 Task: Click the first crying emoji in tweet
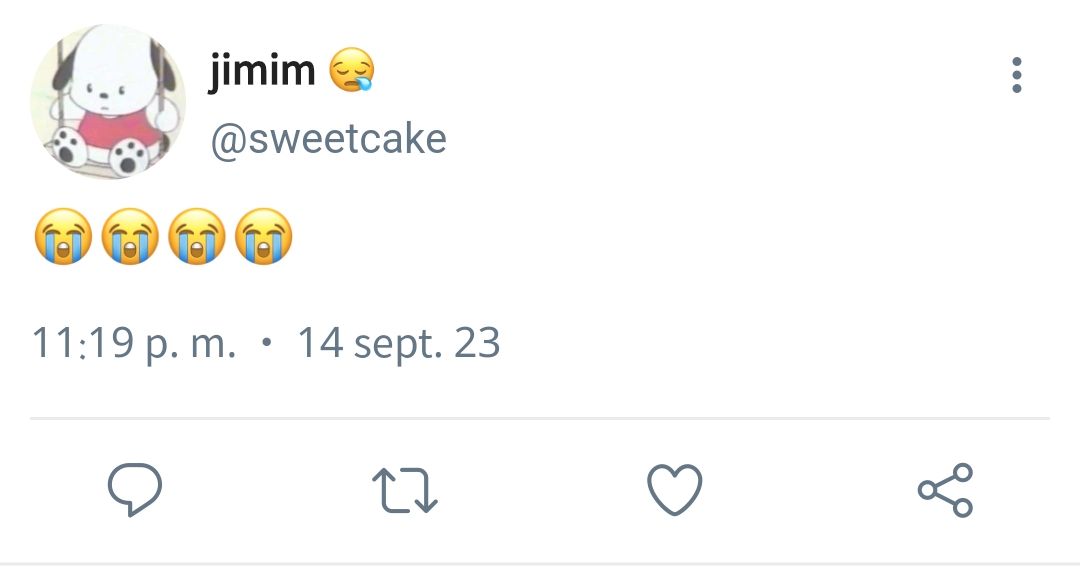tap(63, 236)
